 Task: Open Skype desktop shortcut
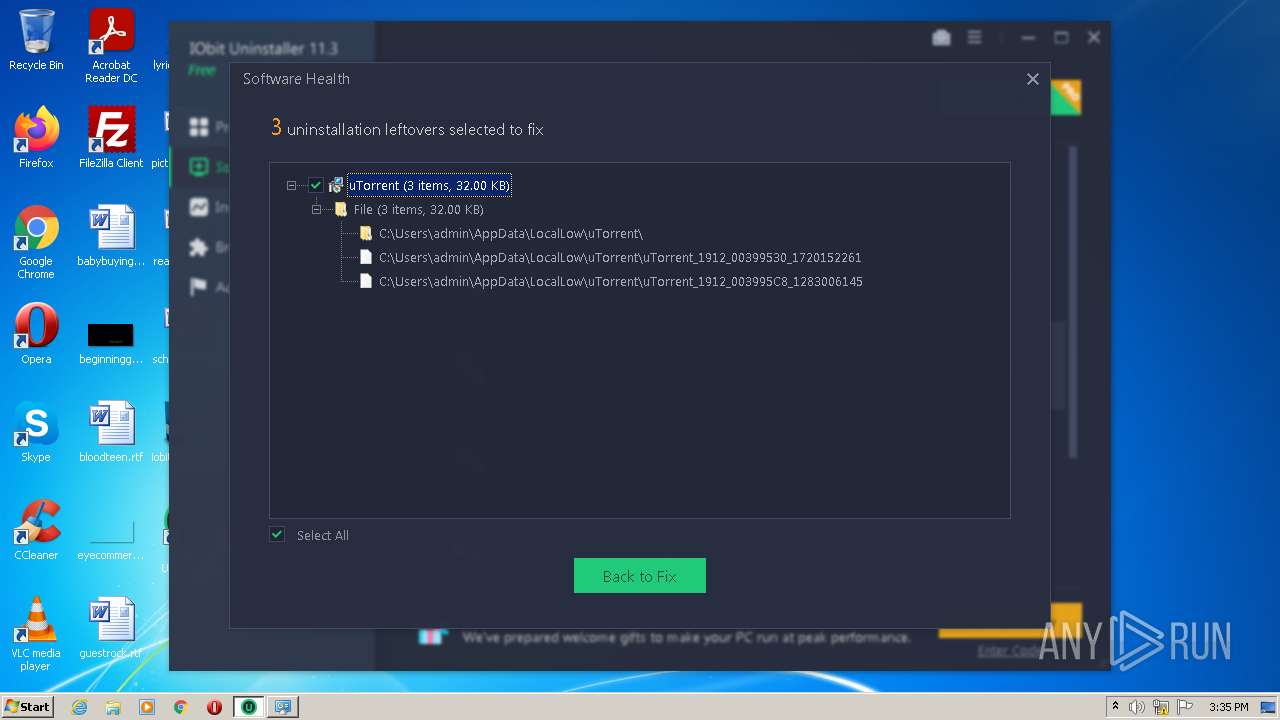36,432
